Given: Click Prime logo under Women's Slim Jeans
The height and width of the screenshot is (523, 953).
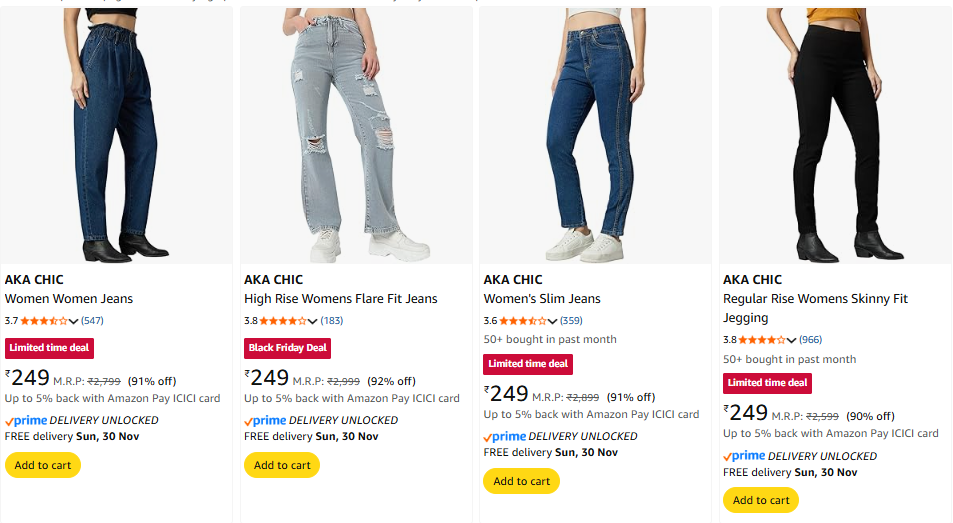Looking at the screenshot, I should click(505, 436).
